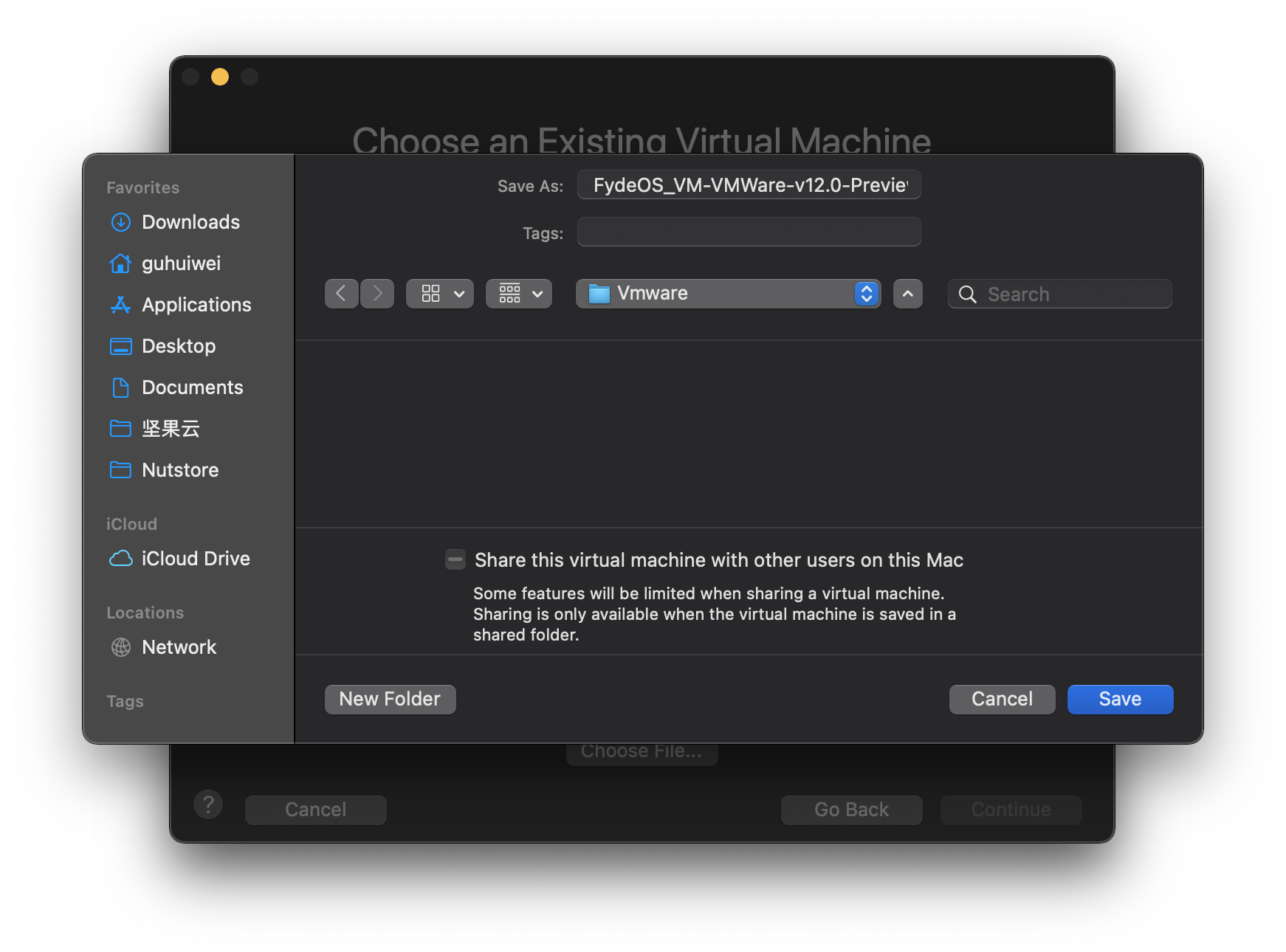Toggle share virtual machine checkbox
The height and width of the screenshot is (952, 1286).
coord(455,560)
